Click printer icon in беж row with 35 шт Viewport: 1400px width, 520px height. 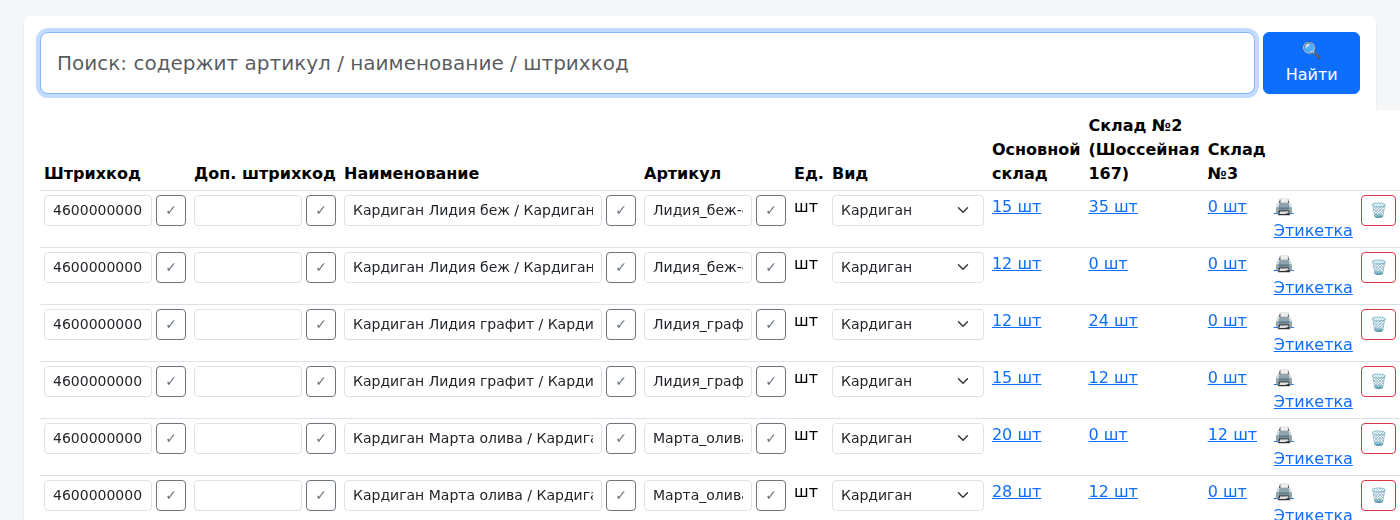click(x=1284, y=207)
